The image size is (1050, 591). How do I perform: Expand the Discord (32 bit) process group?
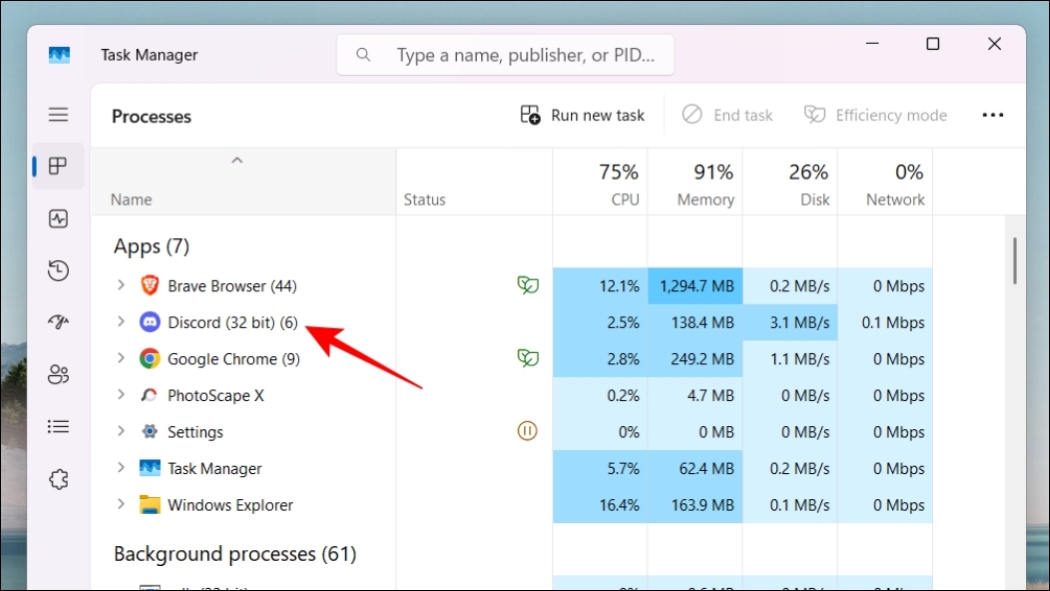pyautogui.click(x=121, y=322)
